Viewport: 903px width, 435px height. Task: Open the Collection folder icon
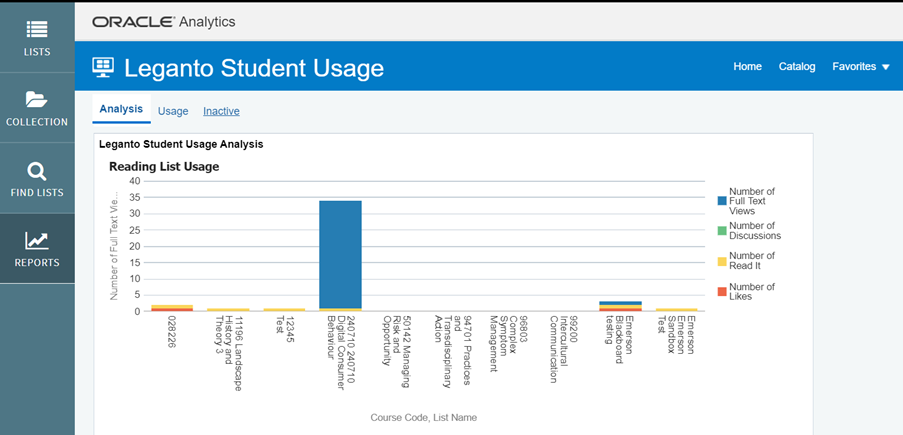pos(37,100)
